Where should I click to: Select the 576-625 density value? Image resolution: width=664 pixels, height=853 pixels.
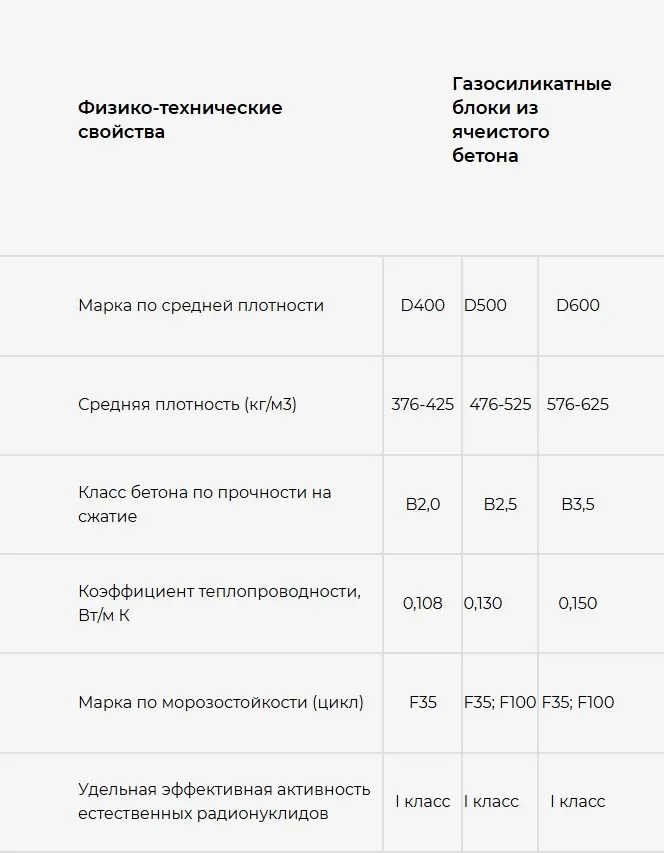click(578, 405)
